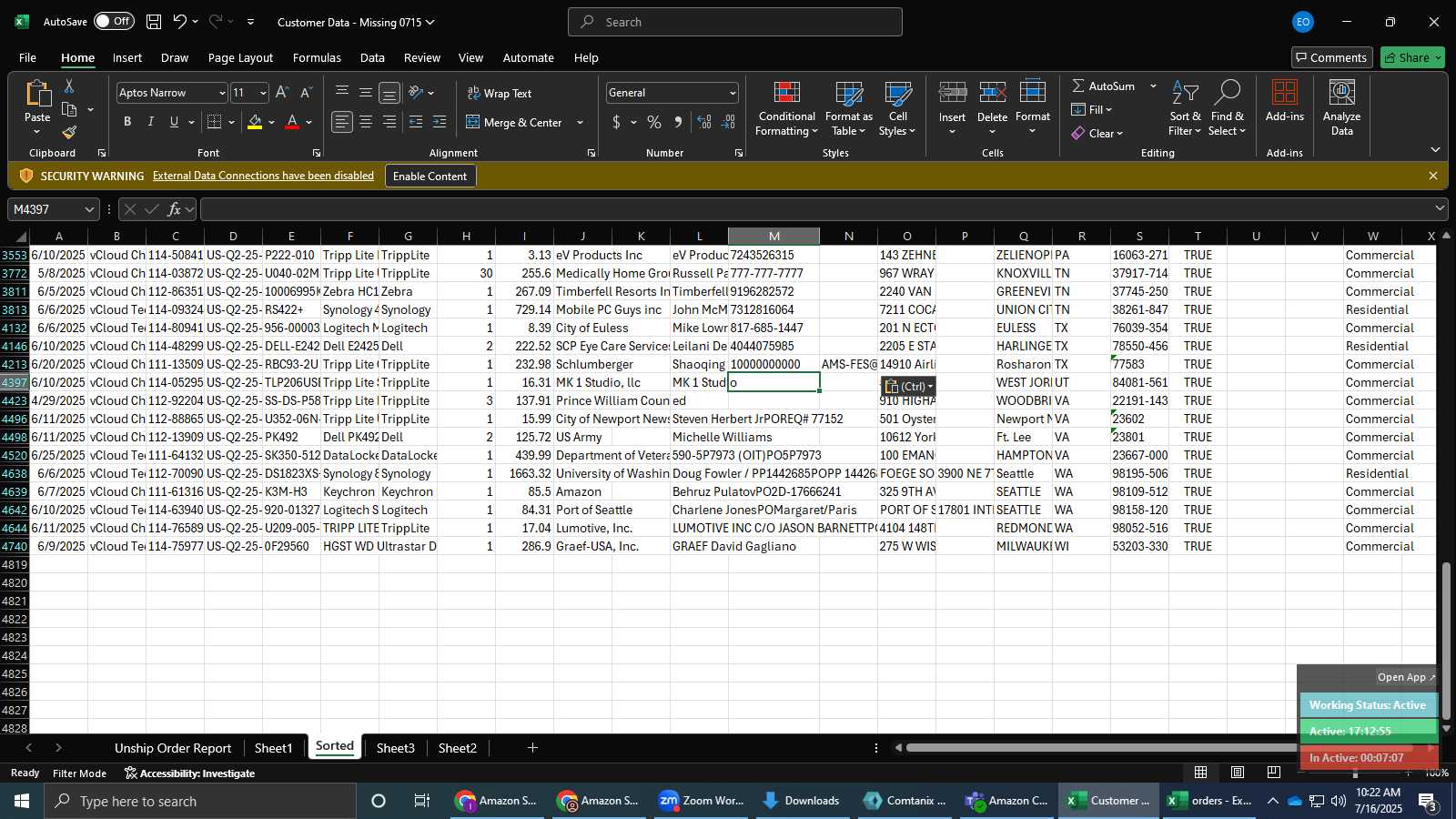The width and height of the screenshot is (1456, 819).
Task: Apply right text alignment
Action: click(x=389, y=122)
